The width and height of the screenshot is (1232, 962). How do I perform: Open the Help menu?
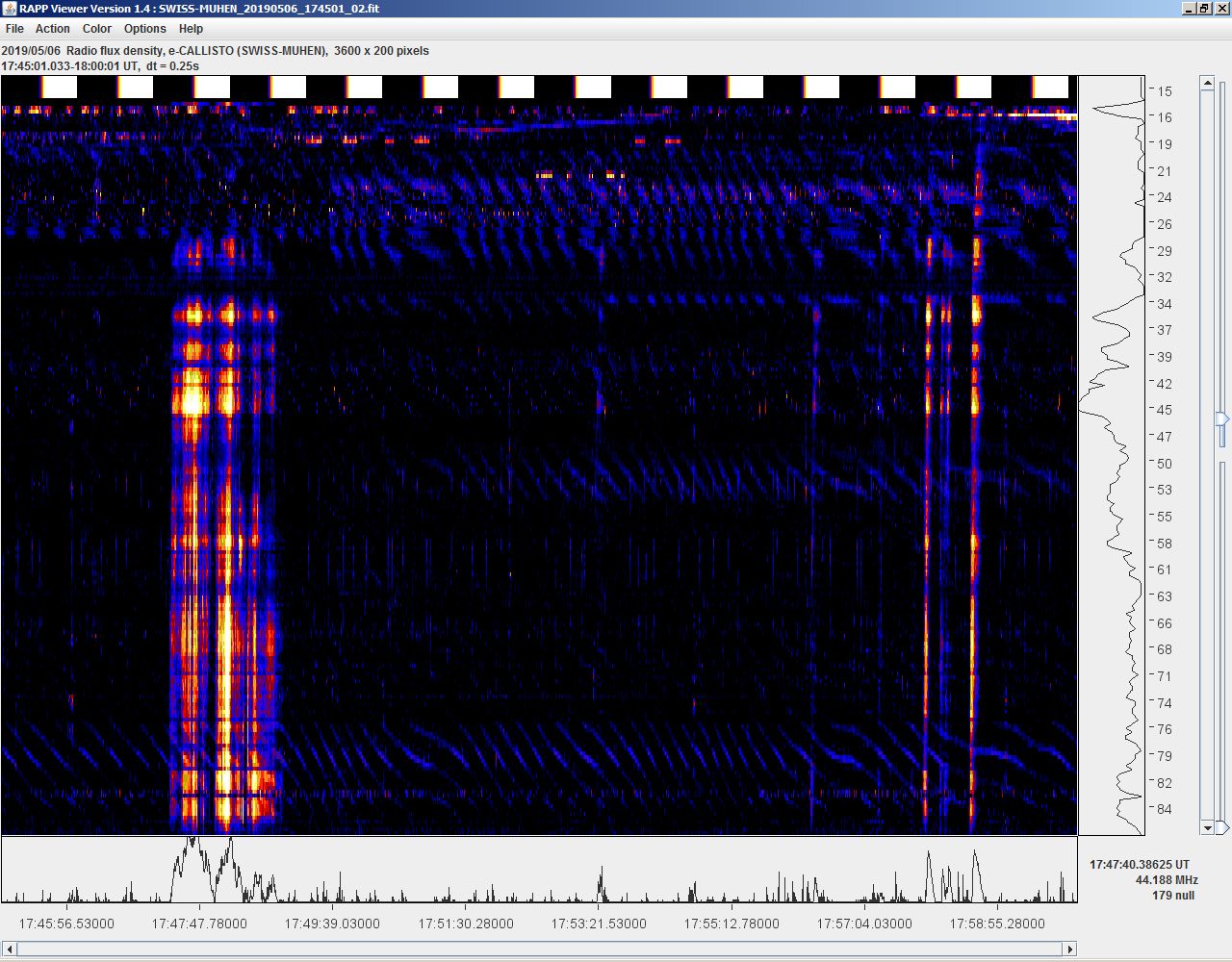pyautogui.click(x=192, y=29)
